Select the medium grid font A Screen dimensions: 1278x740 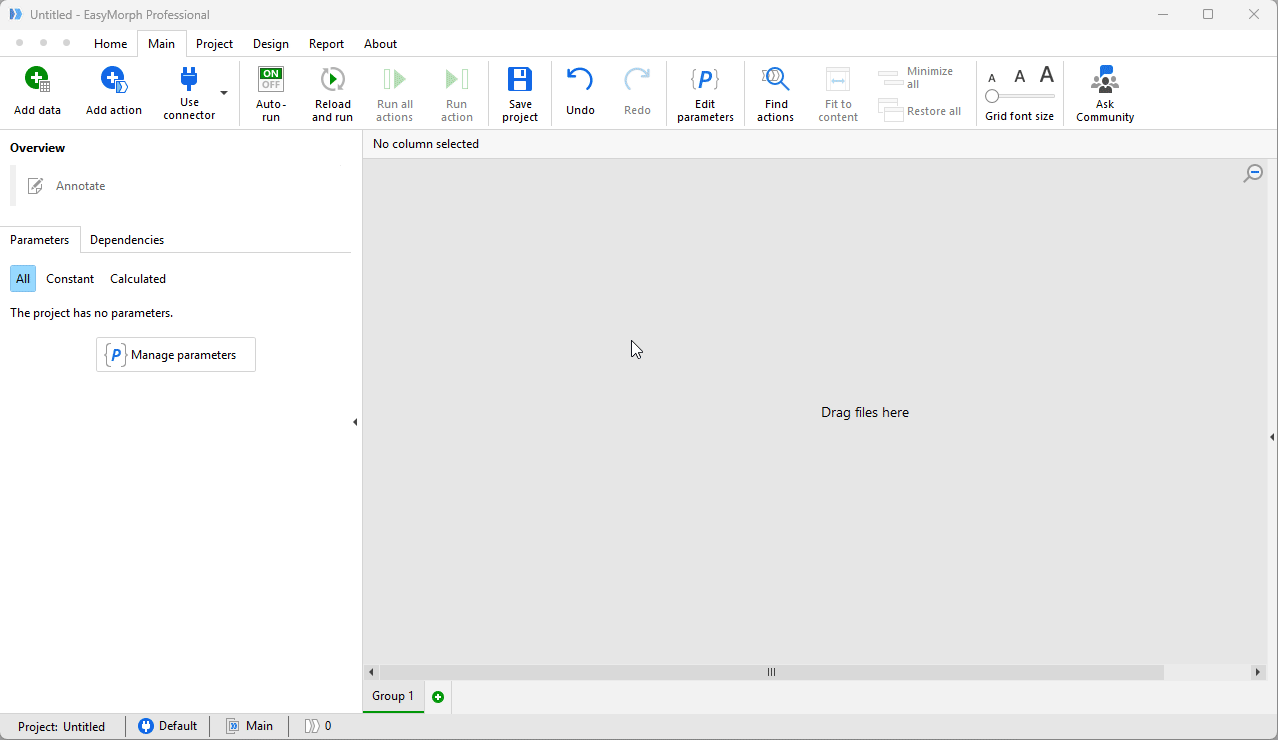(1020, 76)
